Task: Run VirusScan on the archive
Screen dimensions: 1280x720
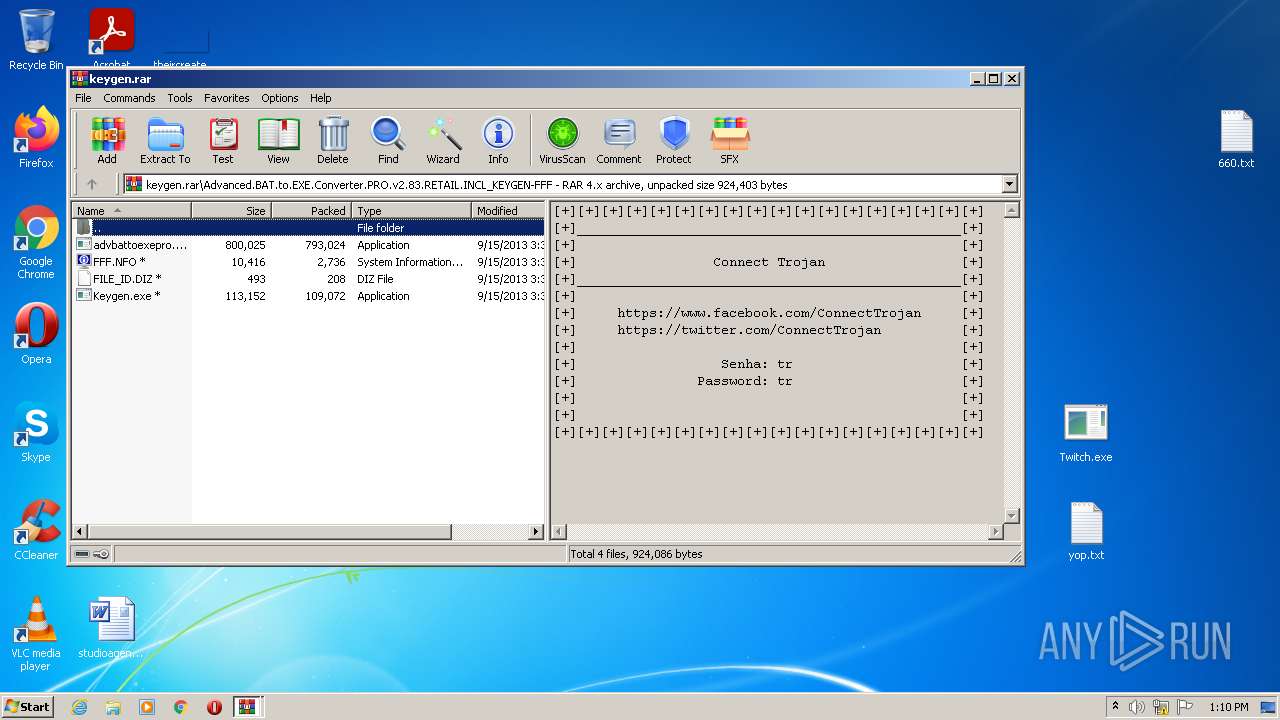Action: 562,140
